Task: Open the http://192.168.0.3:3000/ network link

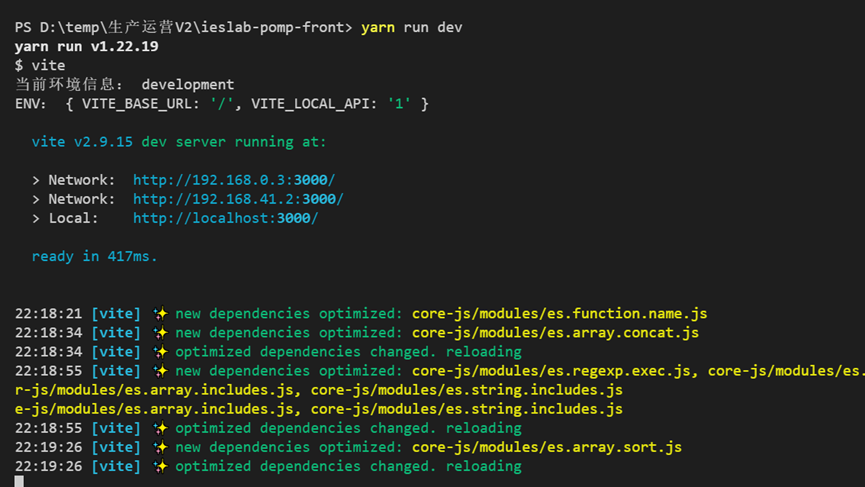Action: (x=234, y=180)
